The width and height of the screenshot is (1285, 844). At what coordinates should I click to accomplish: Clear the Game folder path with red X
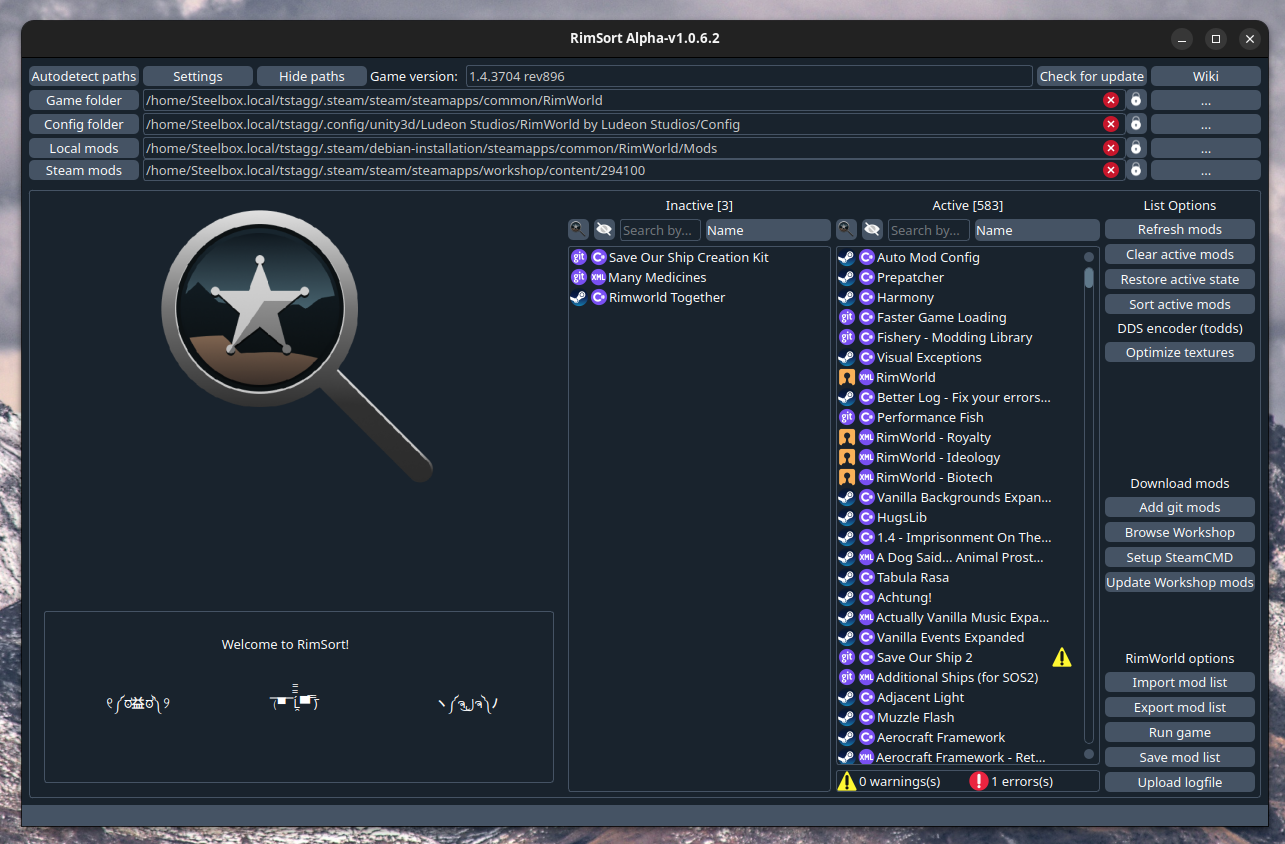point(1111,100)
